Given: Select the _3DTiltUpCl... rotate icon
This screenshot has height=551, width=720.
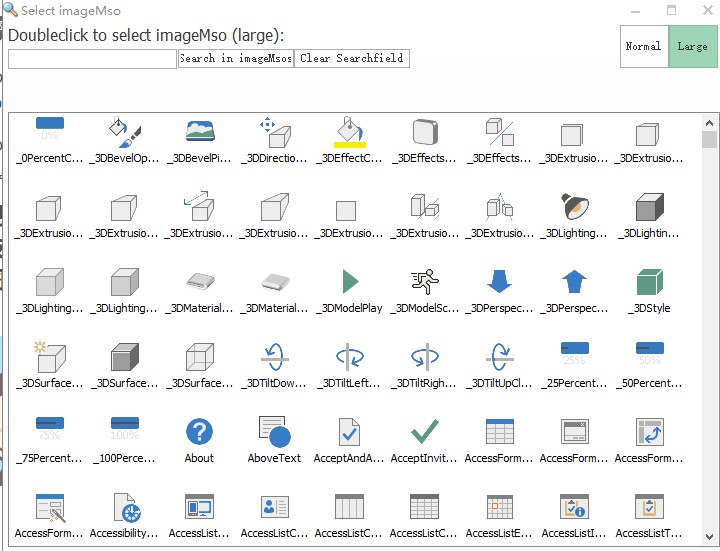Looking at the screenshot, I should click(500, 357).
